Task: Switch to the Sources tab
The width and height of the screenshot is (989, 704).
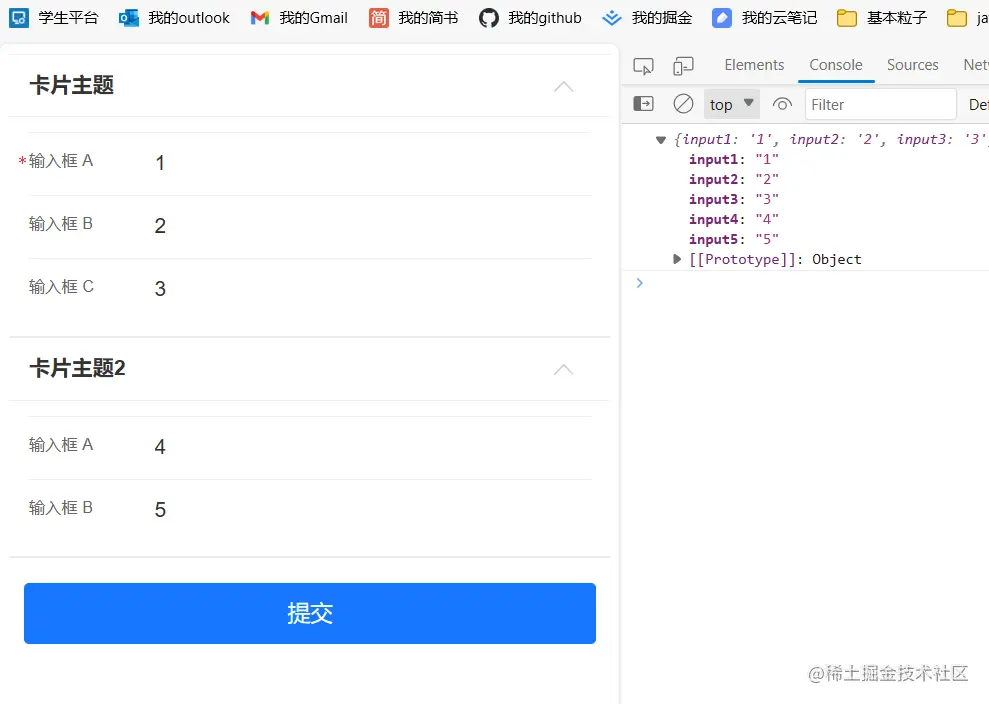Action: (912, 64)
